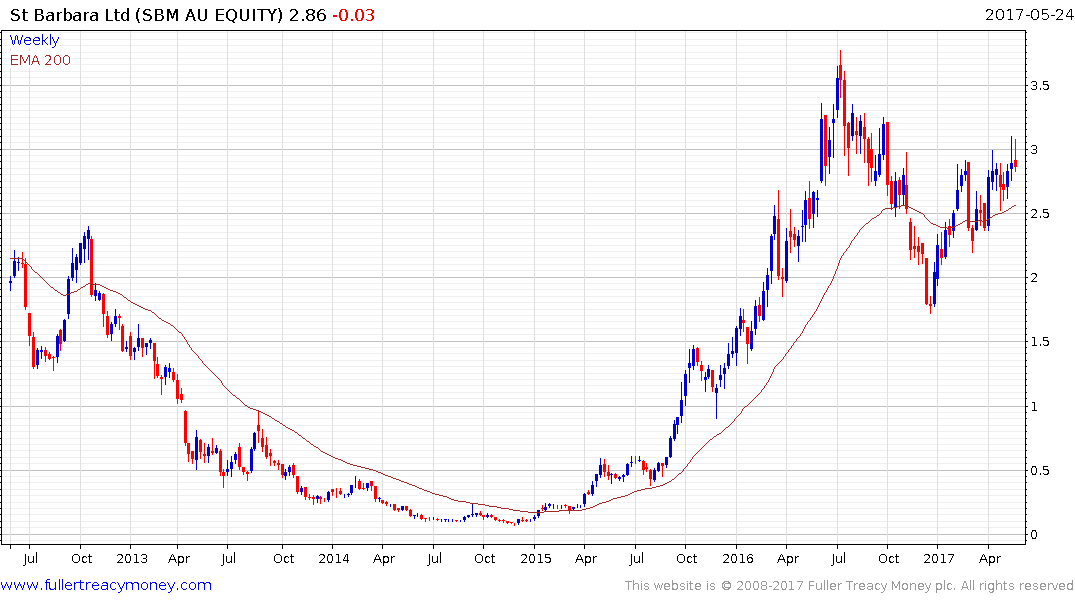
Task: Click the St Barbara Ltd chart title
Action: tap(146, 15)
